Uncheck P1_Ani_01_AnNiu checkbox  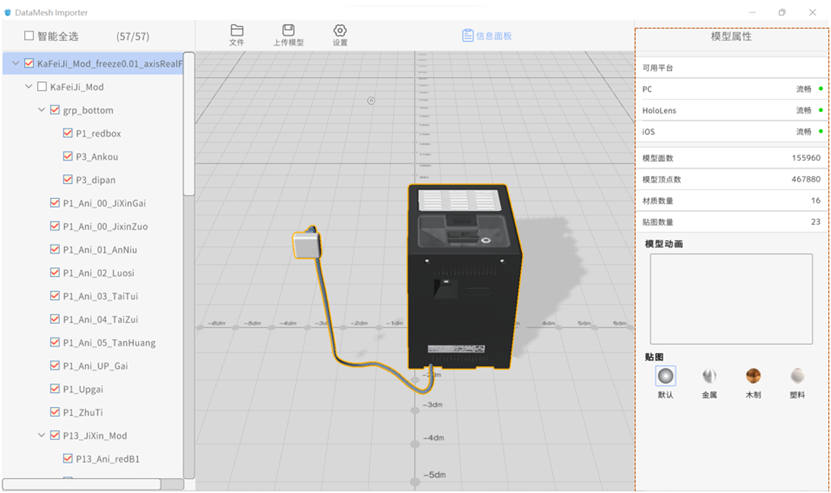click(55, 249)
